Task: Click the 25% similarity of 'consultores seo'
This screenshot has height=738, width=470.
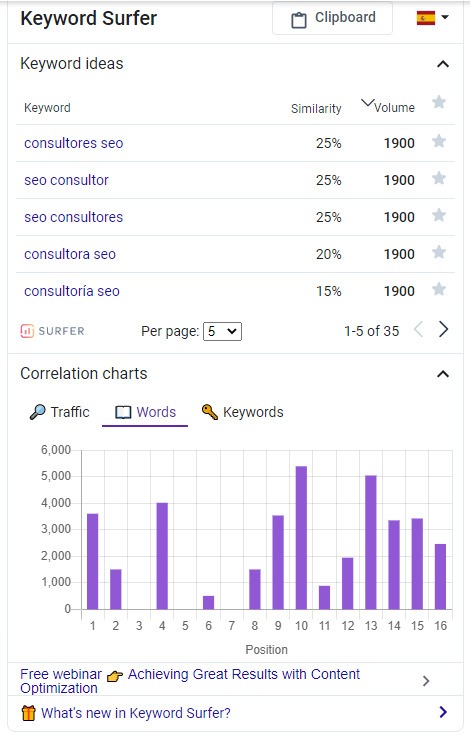Action: tap(328, 143)
